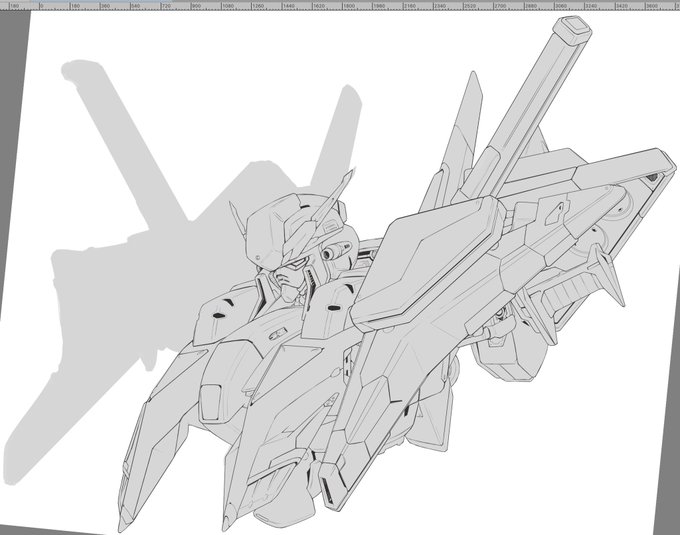This screenshot has height=535, width=680.
Task: Click the horizontal ruler at the 2700 mark
Action: tap(500, 6)
